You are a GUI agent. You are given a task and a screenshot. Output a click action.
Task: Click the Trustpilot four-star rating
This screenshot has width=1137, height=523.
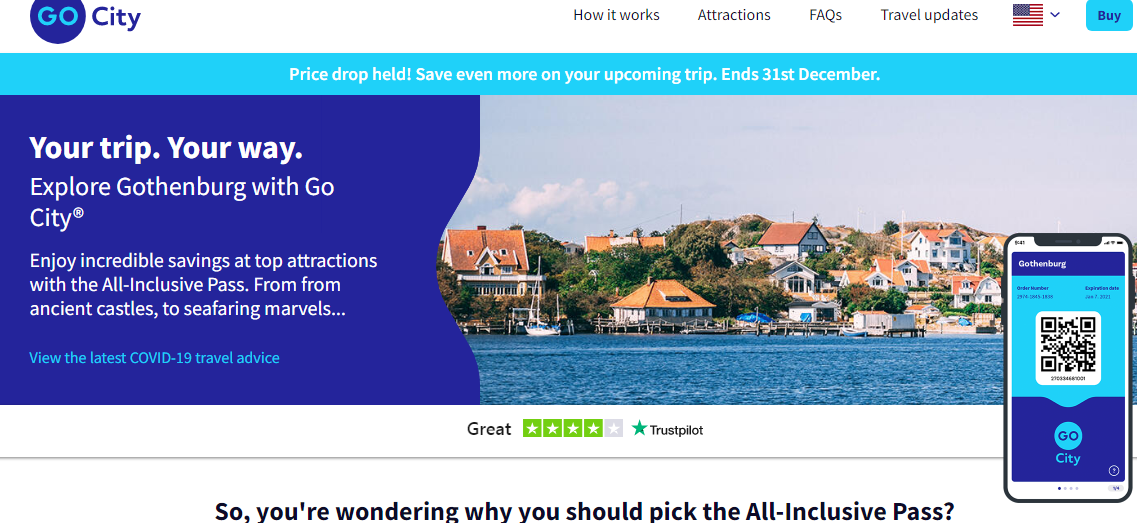[573, 429]
